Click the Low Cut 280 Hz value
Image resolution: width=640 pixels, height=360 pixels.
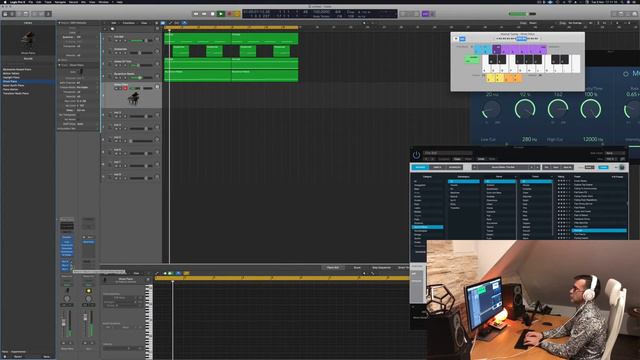click(529, 140)
